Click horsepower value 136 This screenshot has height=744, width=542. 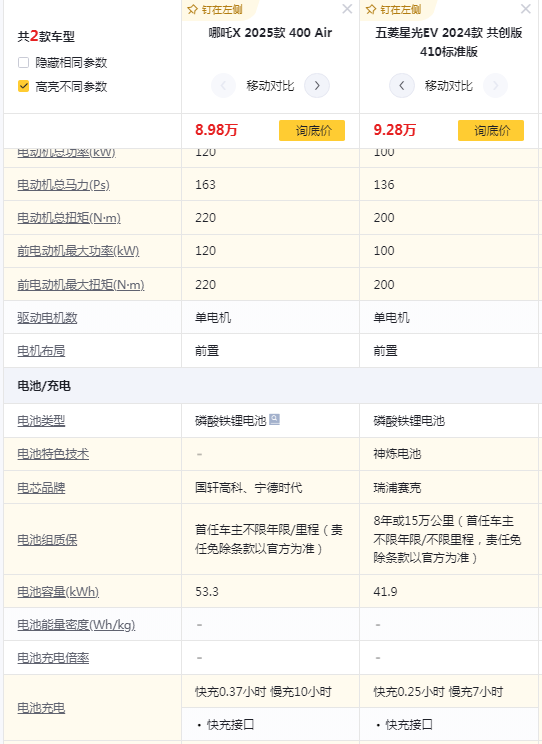384,185
